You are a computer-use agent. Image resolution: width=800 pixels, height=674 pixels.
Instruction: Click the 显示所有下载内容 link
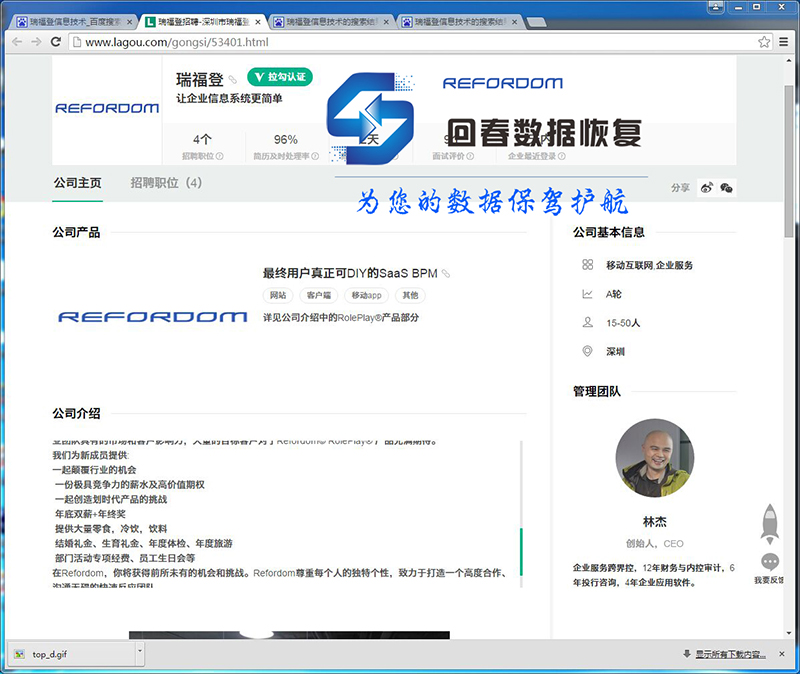coord(730,654)
